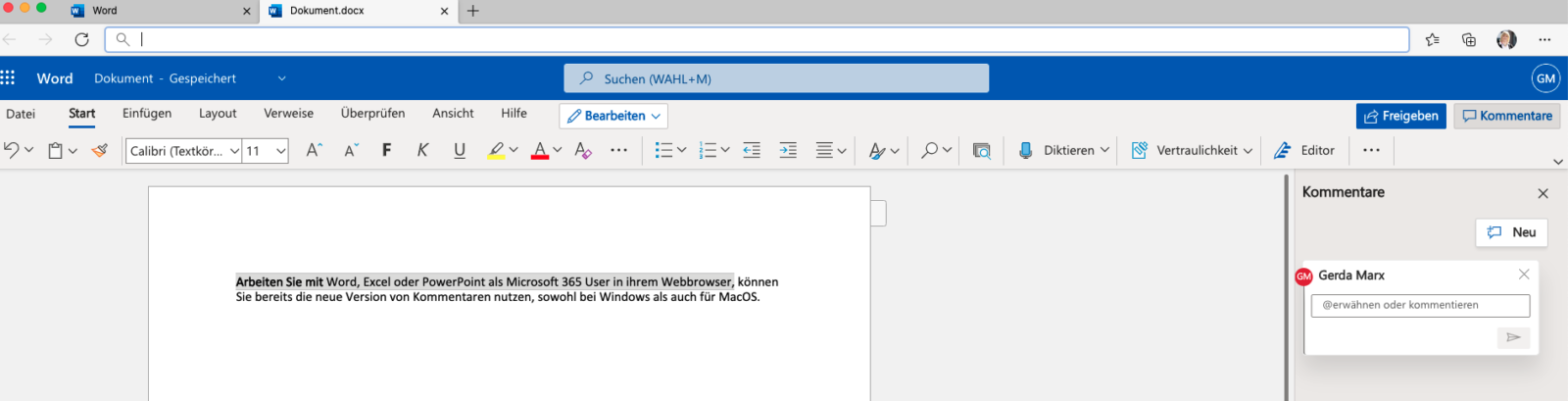The image size is (1568, 401).
Task: Toggle the Kommentare pane button
Action: tap(1507, 116)
